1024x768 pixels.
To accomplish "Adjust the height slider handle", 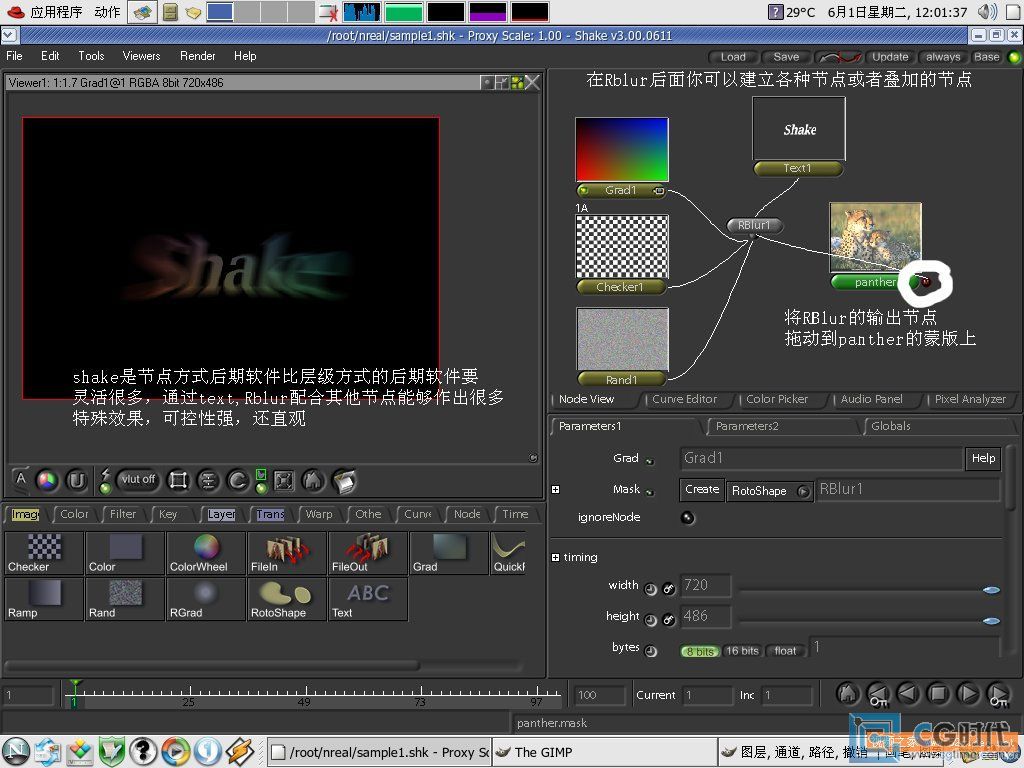I will tap(991, 620).
